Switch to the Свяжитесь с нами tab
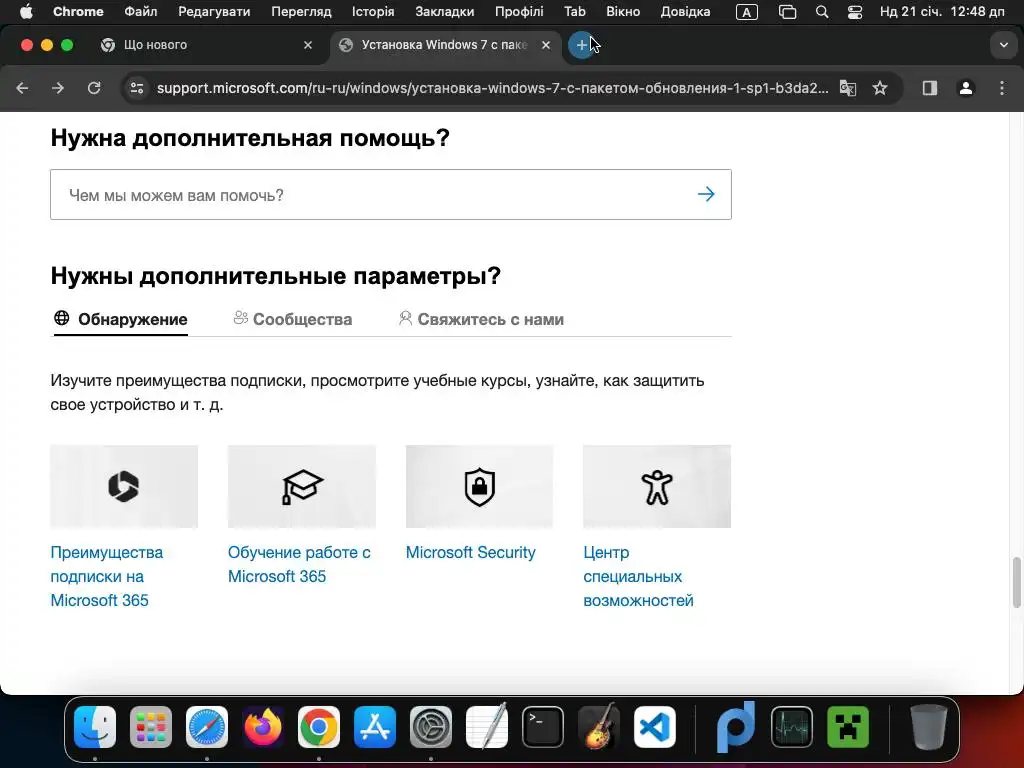The width and height of the screenshot is (1024, 768). (481, 319)
